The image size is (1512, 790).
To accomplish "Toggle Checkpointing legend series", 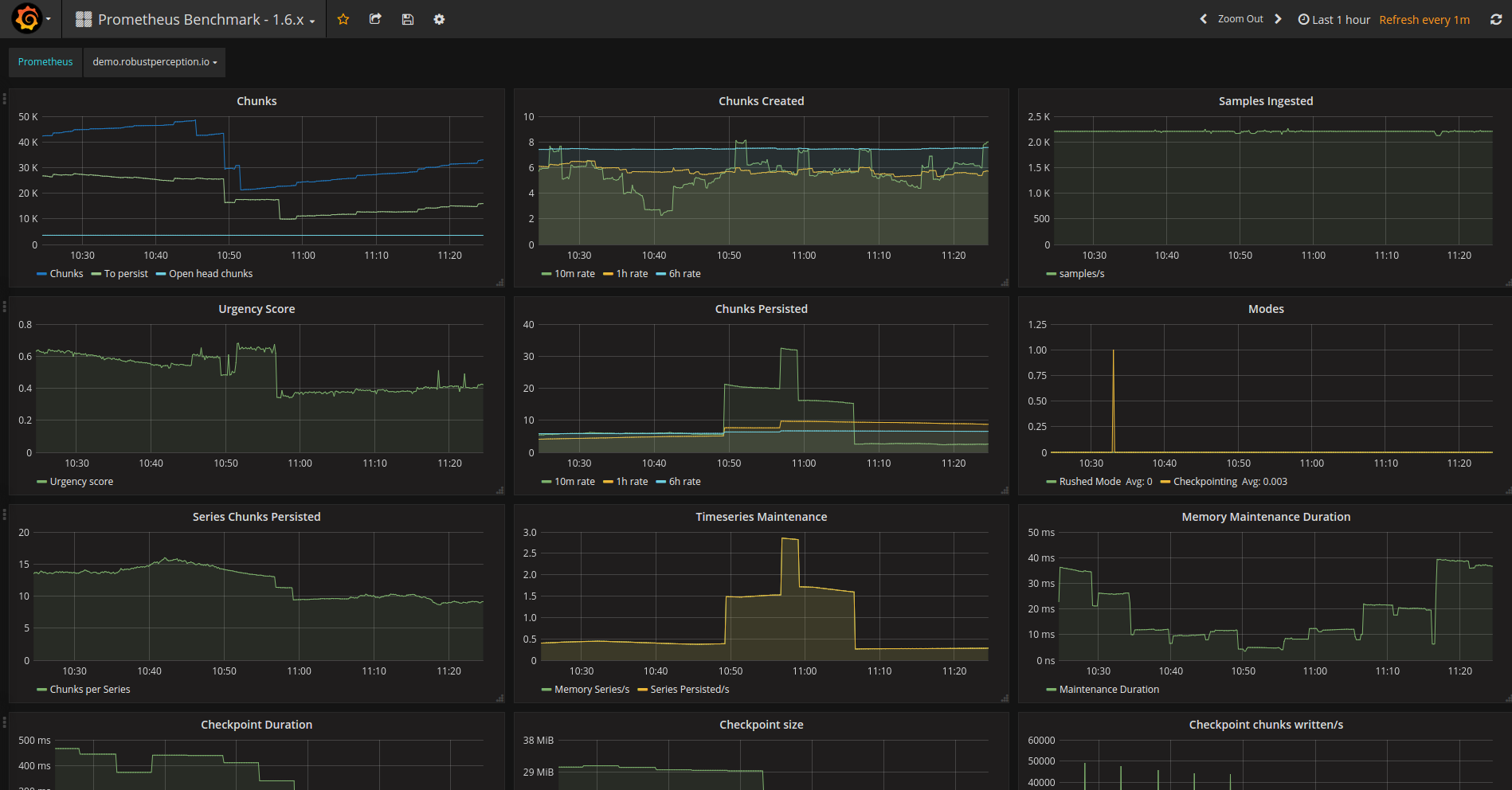I will click(x=1205, y=482).
